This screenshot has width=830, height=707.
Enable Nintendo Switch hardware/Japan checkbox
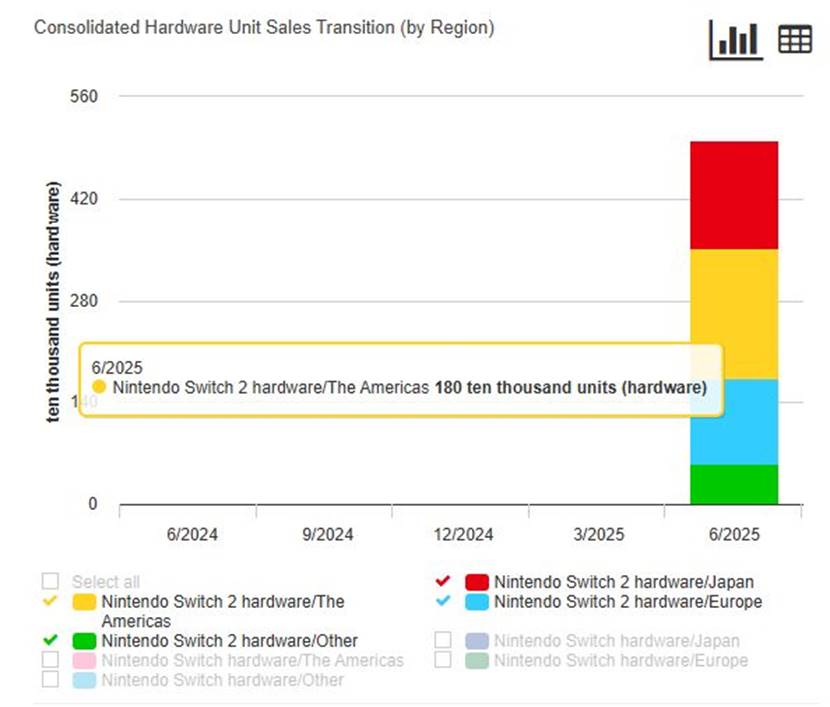[443, 640]
